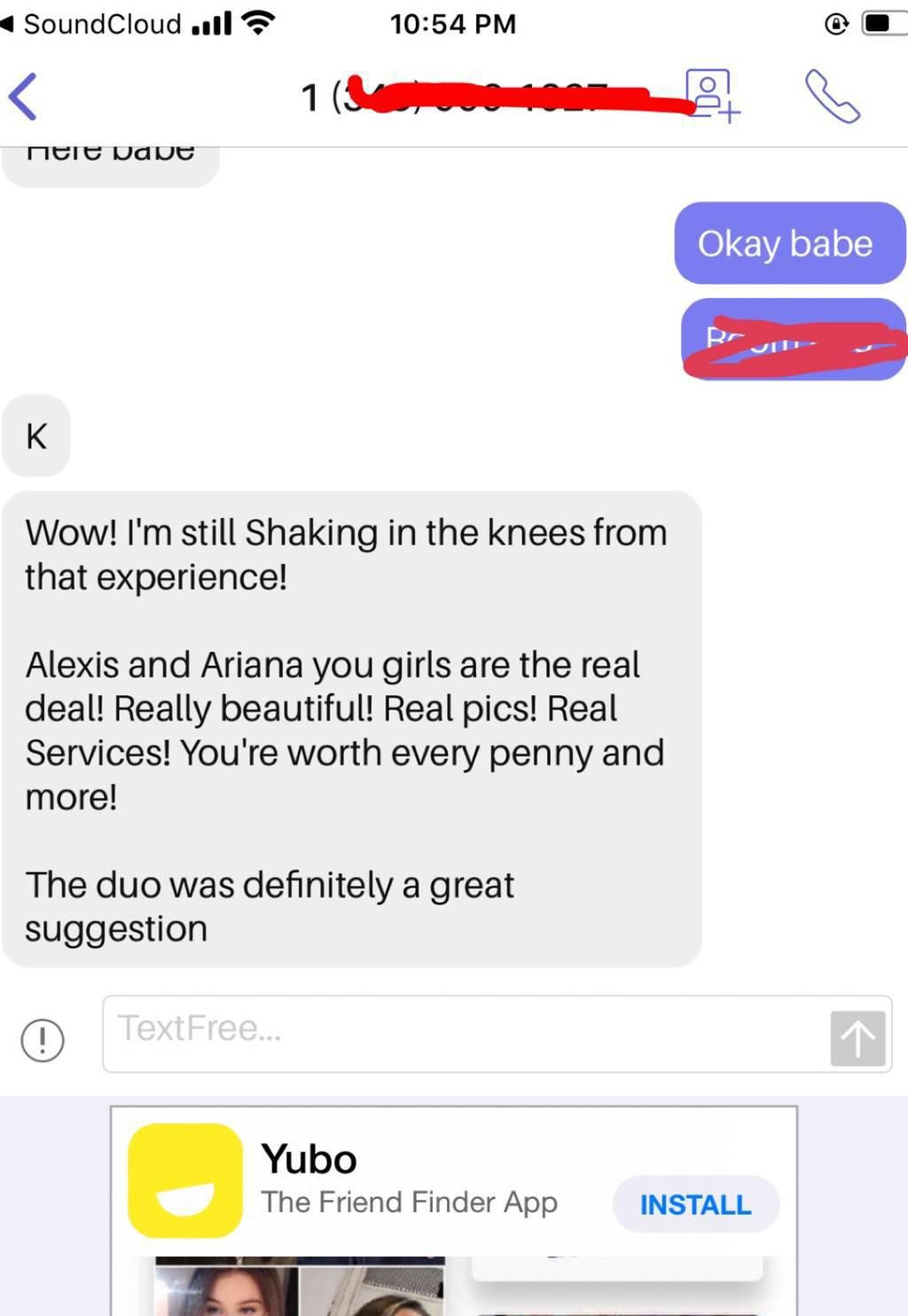This screenshot has width=908, height=1316.
Task: Tap the exclamation info circle icon
Action: 43,1039
